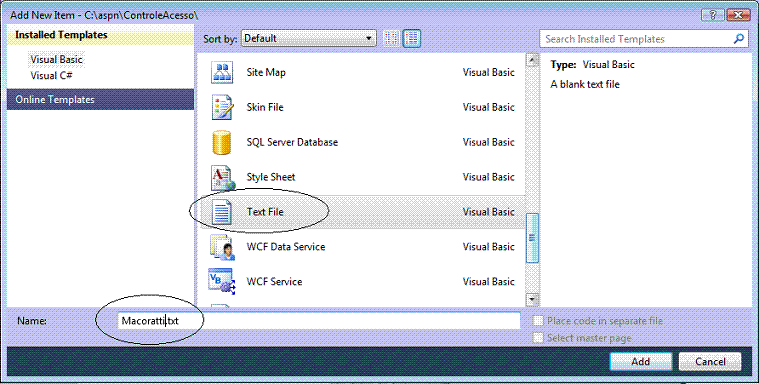Switch to small icons view

pyautogui.click(x=391, y=38)
